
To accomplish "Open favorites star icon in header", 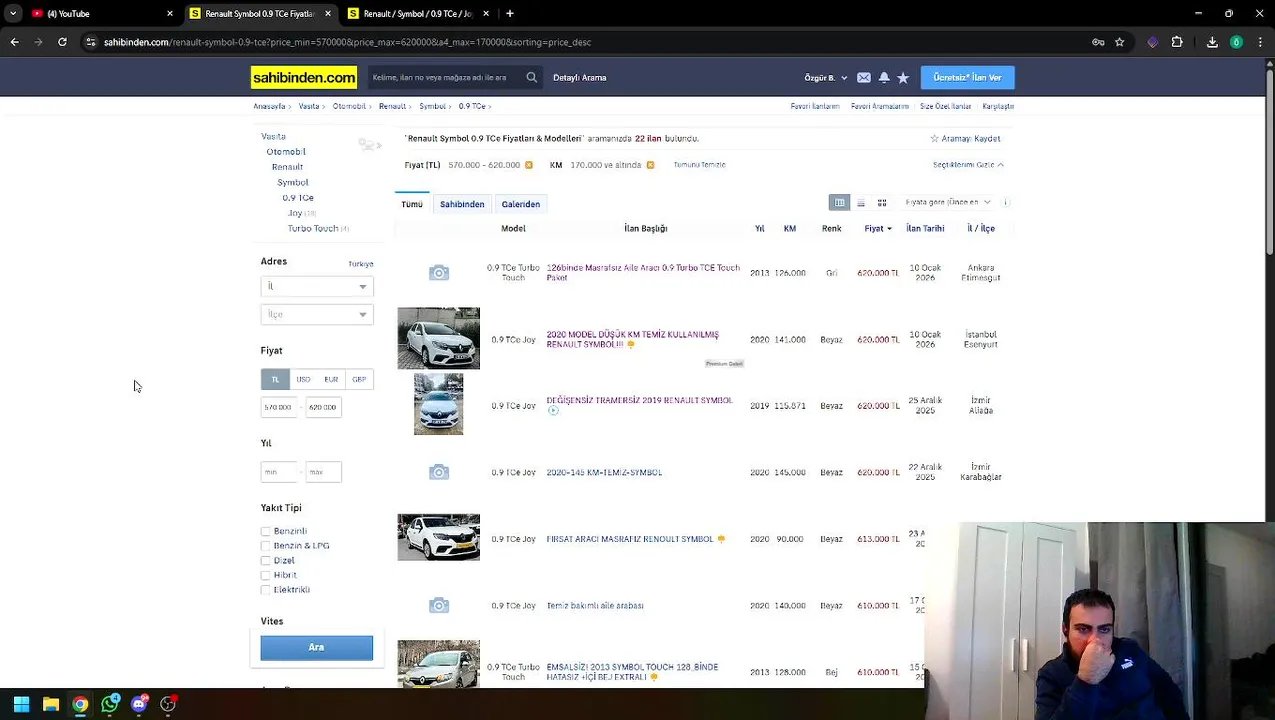I will coord(903,77).
